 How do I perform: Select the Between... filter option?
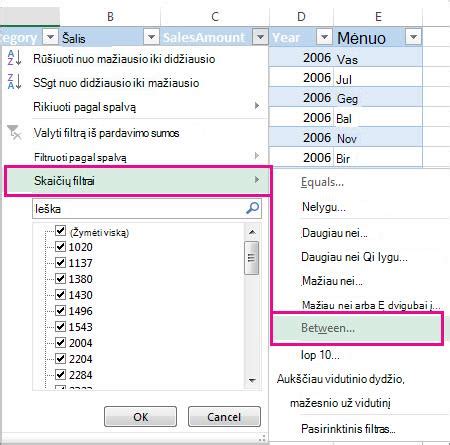[x=357, y=328]
